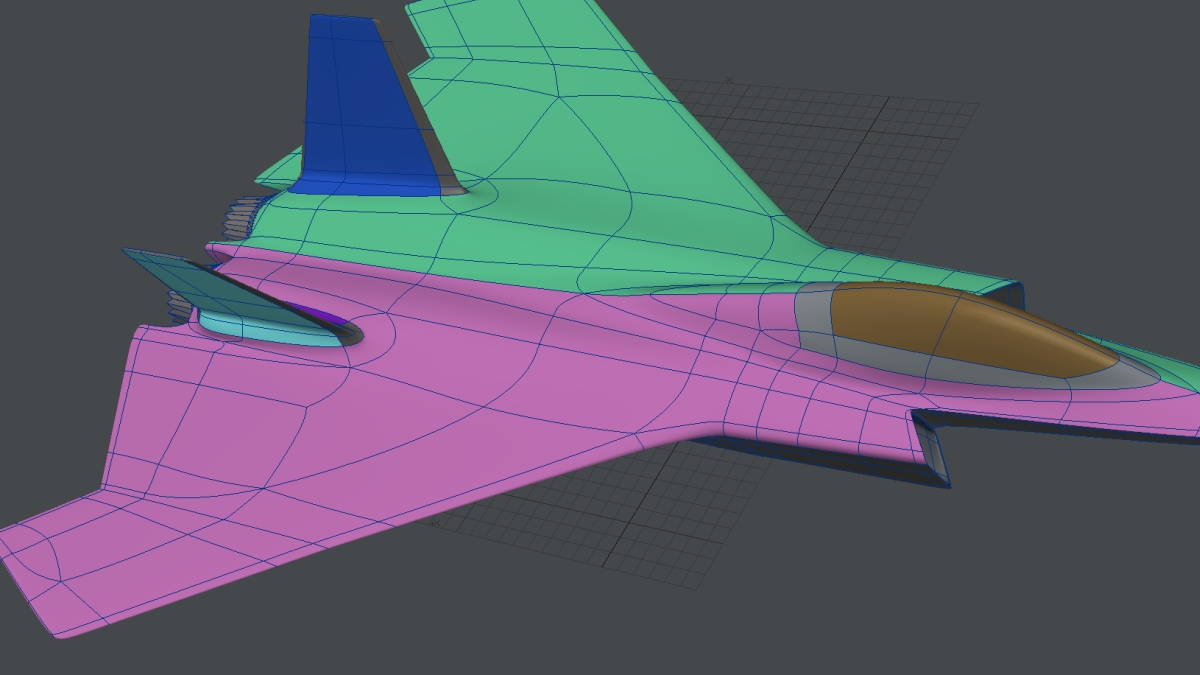
Task: Select the small purple patch beside tilted fin
Action: click(x=325, y=318)
